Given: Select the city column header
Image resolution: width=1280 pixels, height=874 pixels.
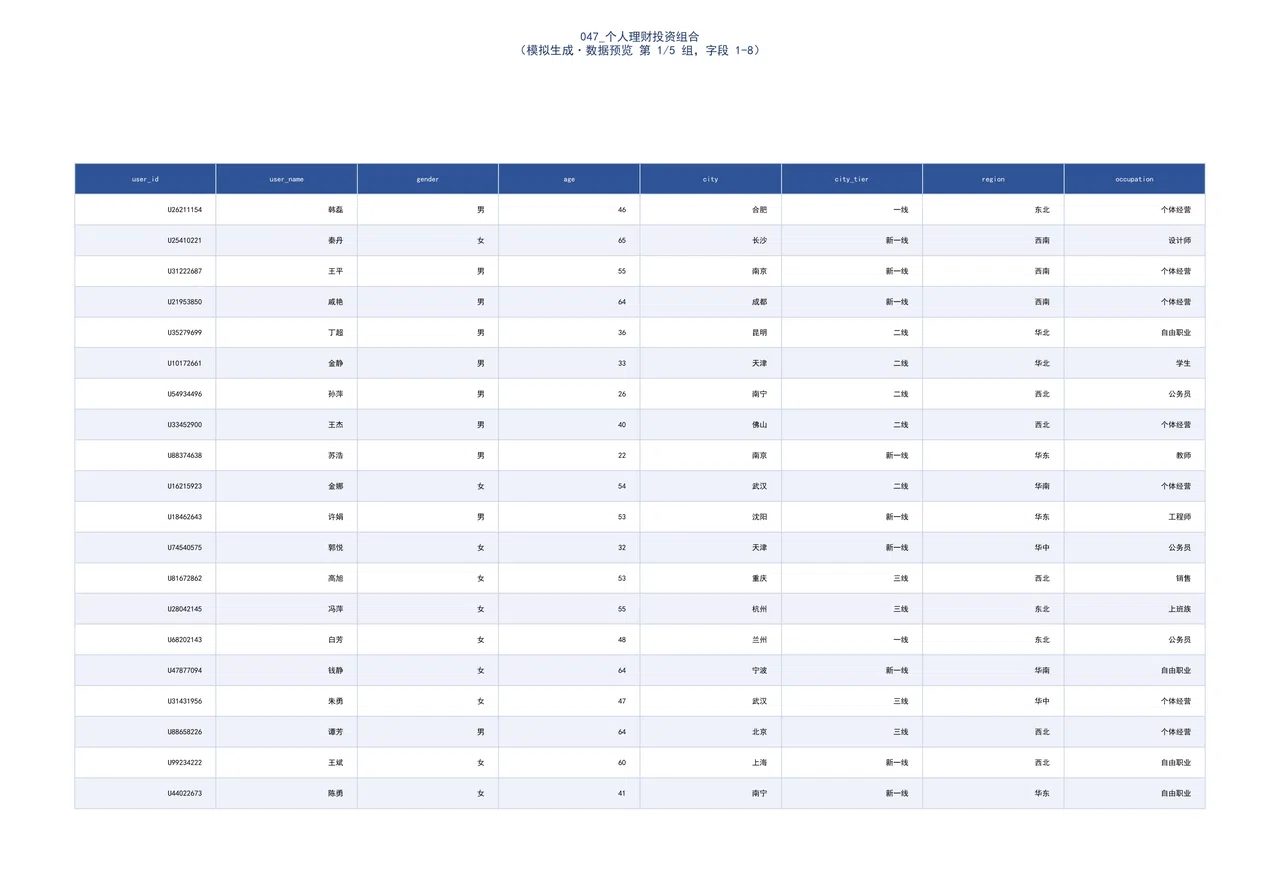Looking at the screenshot, I should (711, 179).
